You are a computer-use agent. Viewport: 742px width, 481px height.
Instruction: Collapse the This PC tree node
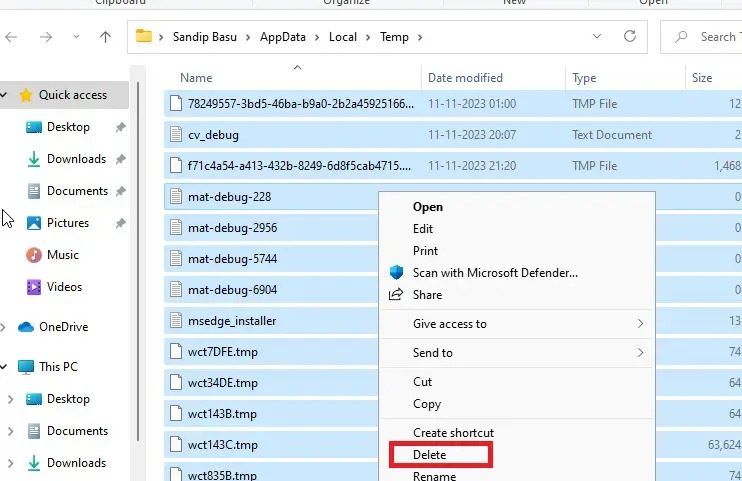(x=4, y=367)
